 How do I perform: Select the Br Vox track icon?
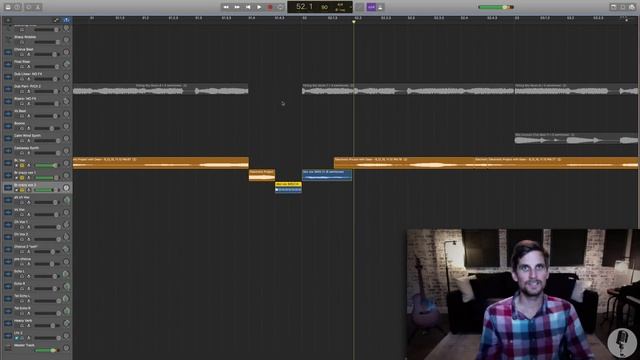point(8,163)
